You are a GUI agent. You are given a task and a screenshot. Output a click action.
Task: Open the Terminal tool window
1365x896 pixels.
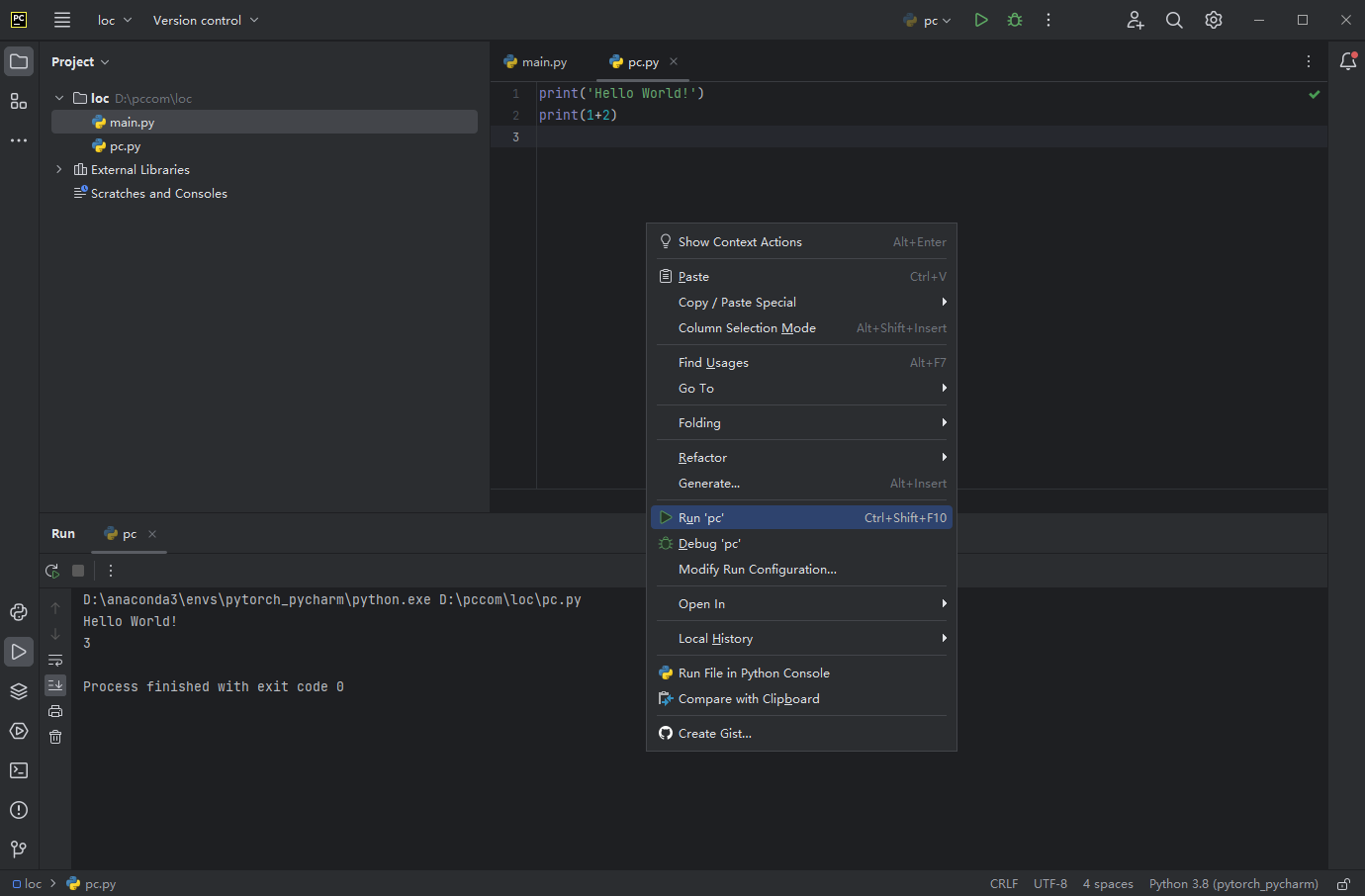pyautogui.click(x=19, y=770)
